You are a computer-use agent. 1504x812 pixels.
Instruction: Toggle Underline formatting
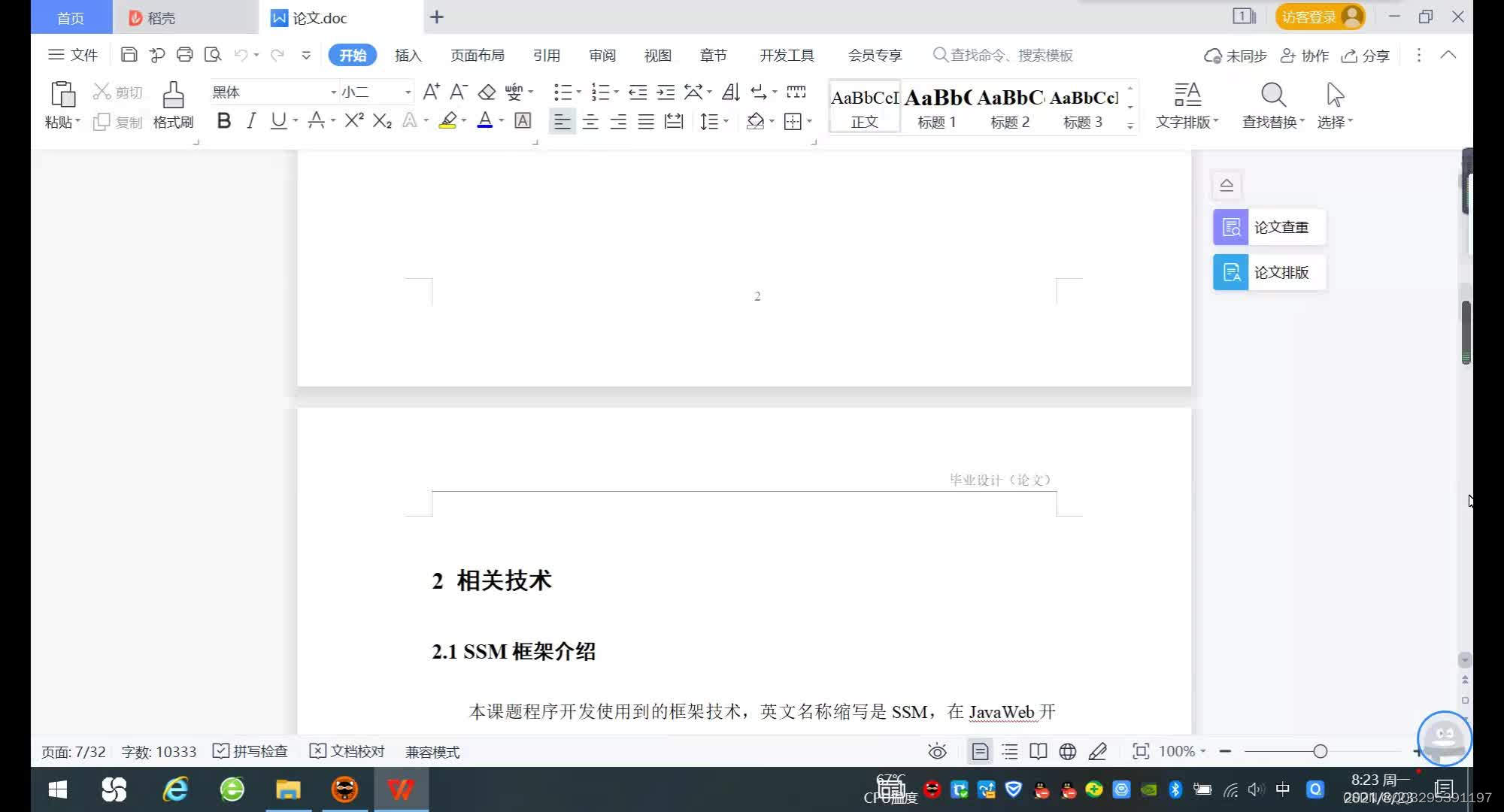pyautogui.click(x=278, y=121)
